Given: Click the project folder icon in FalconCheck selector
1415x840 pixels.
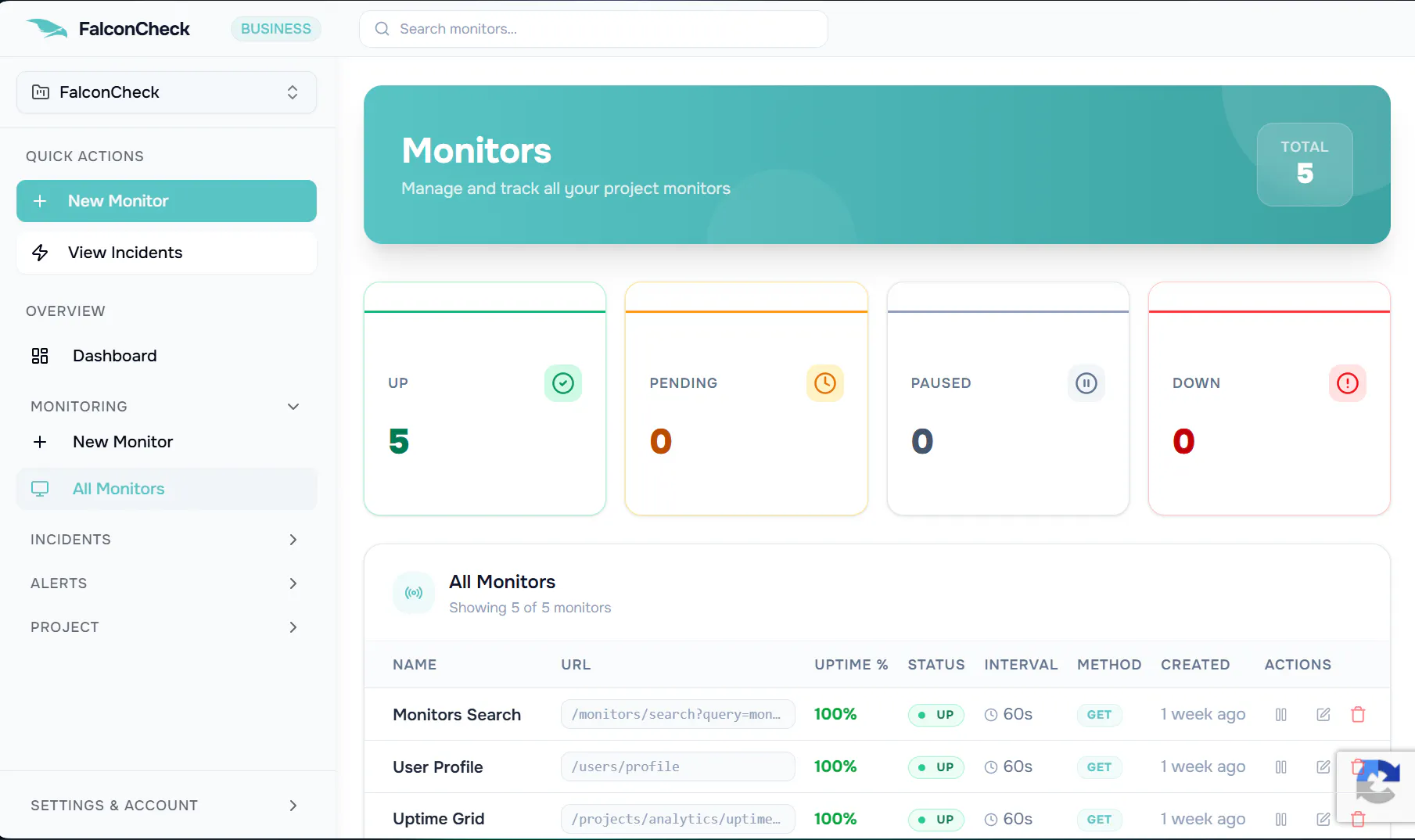Looking at the screenshot, I should [x=41, y=92].
